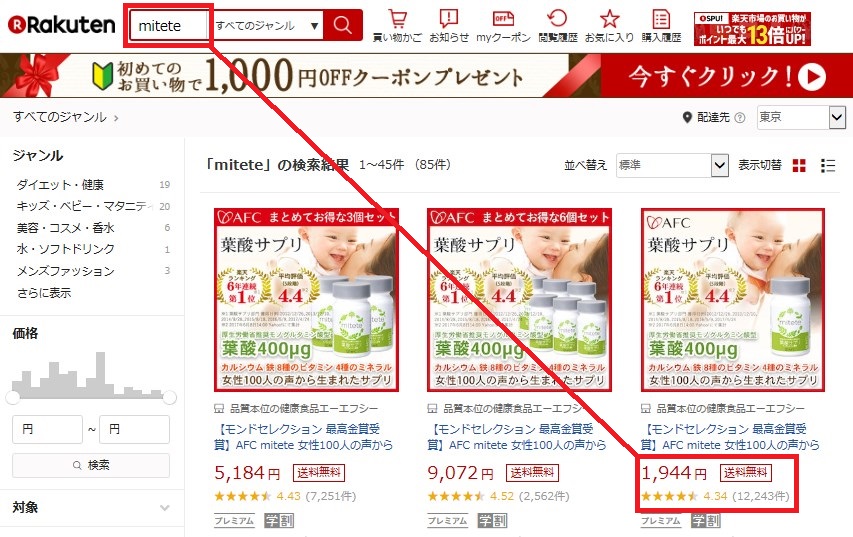This screenshot has height=537, width=853.
Task: Click the left price range slider handle
Action: 13,398
